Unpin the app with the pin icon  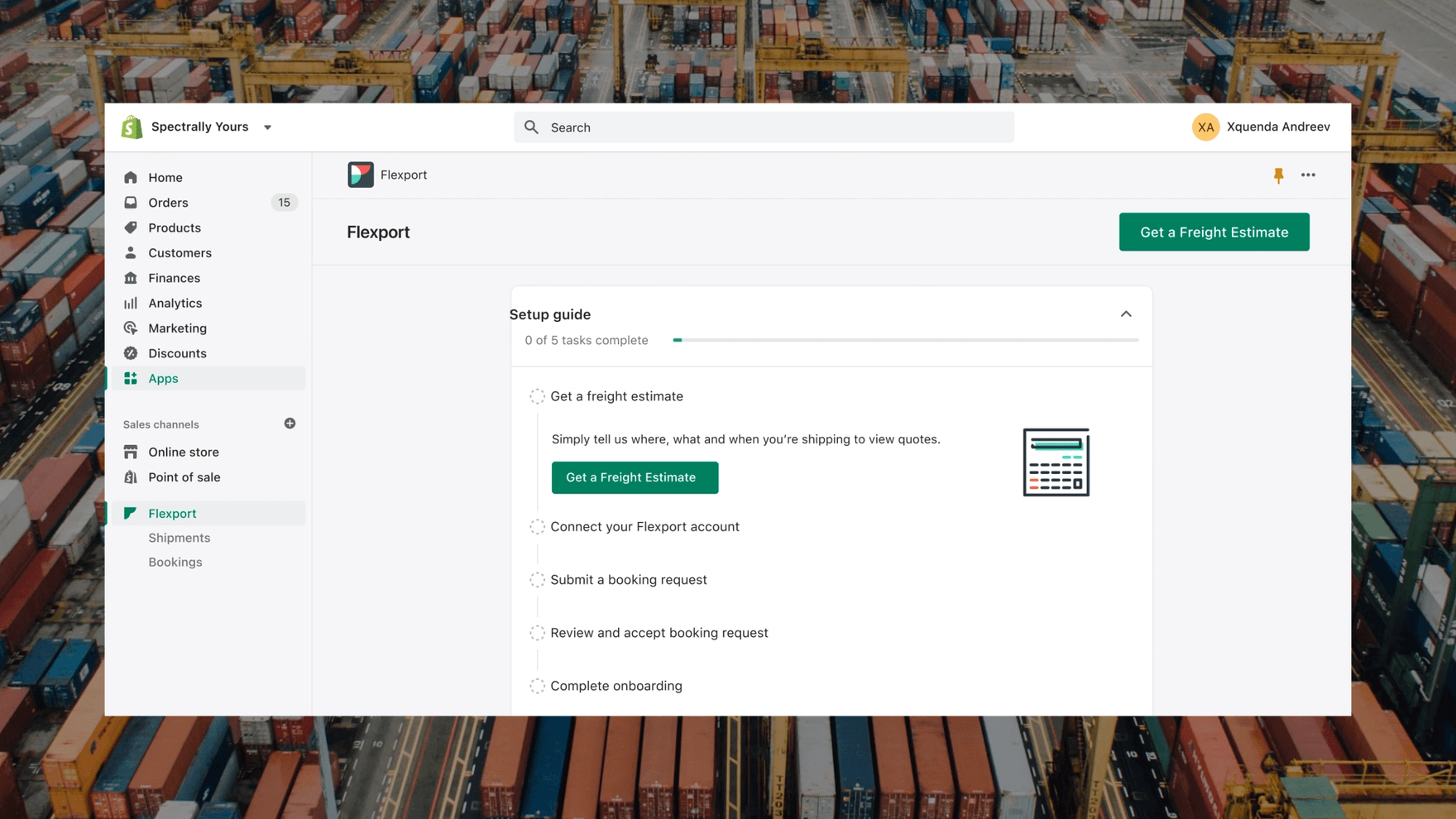[x=1278, y=175]
